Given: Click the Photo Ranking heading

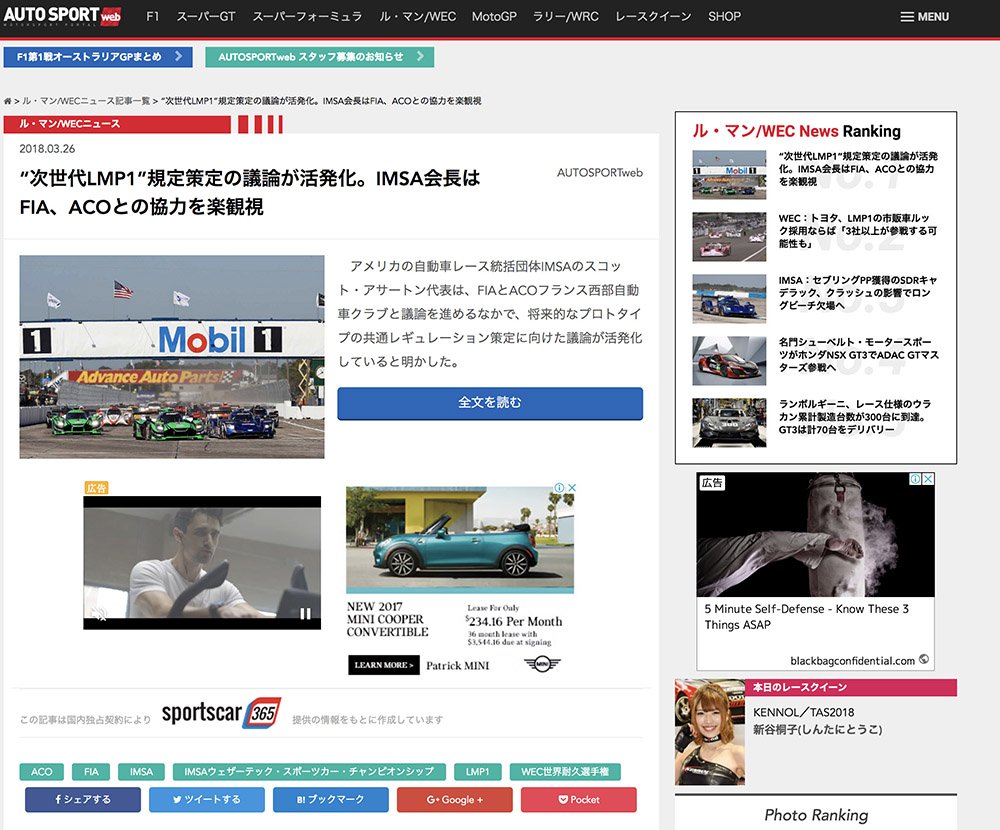Looking at the screenshot, I should 816,815.
